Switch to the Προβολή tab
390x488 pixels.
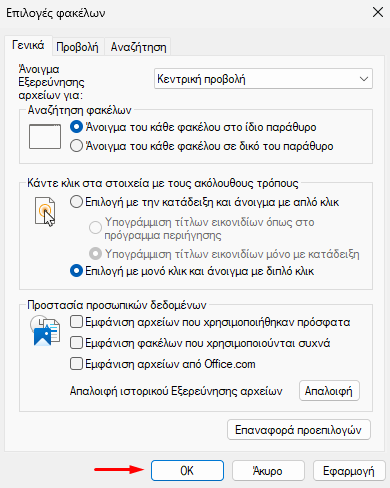click(x=77, y=47)
